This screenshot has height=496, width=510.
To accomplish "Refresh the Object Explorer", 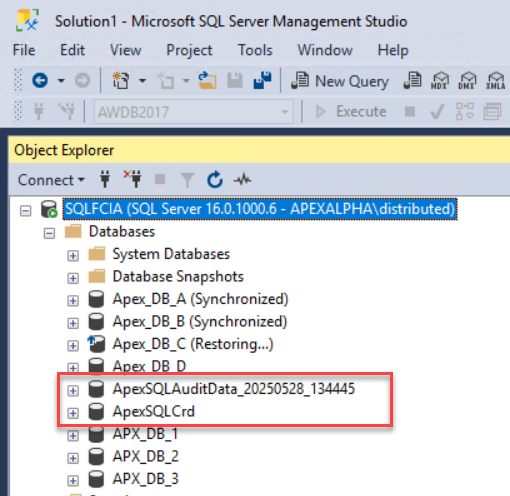I will (215, 180).
